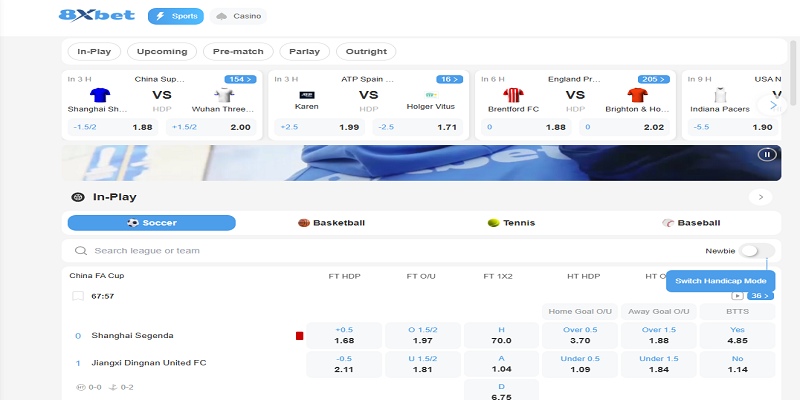The height and width of the screenshot is (400, 800).
Task: Select Under 0.5 odds 1.09
Action: [580, 364]
